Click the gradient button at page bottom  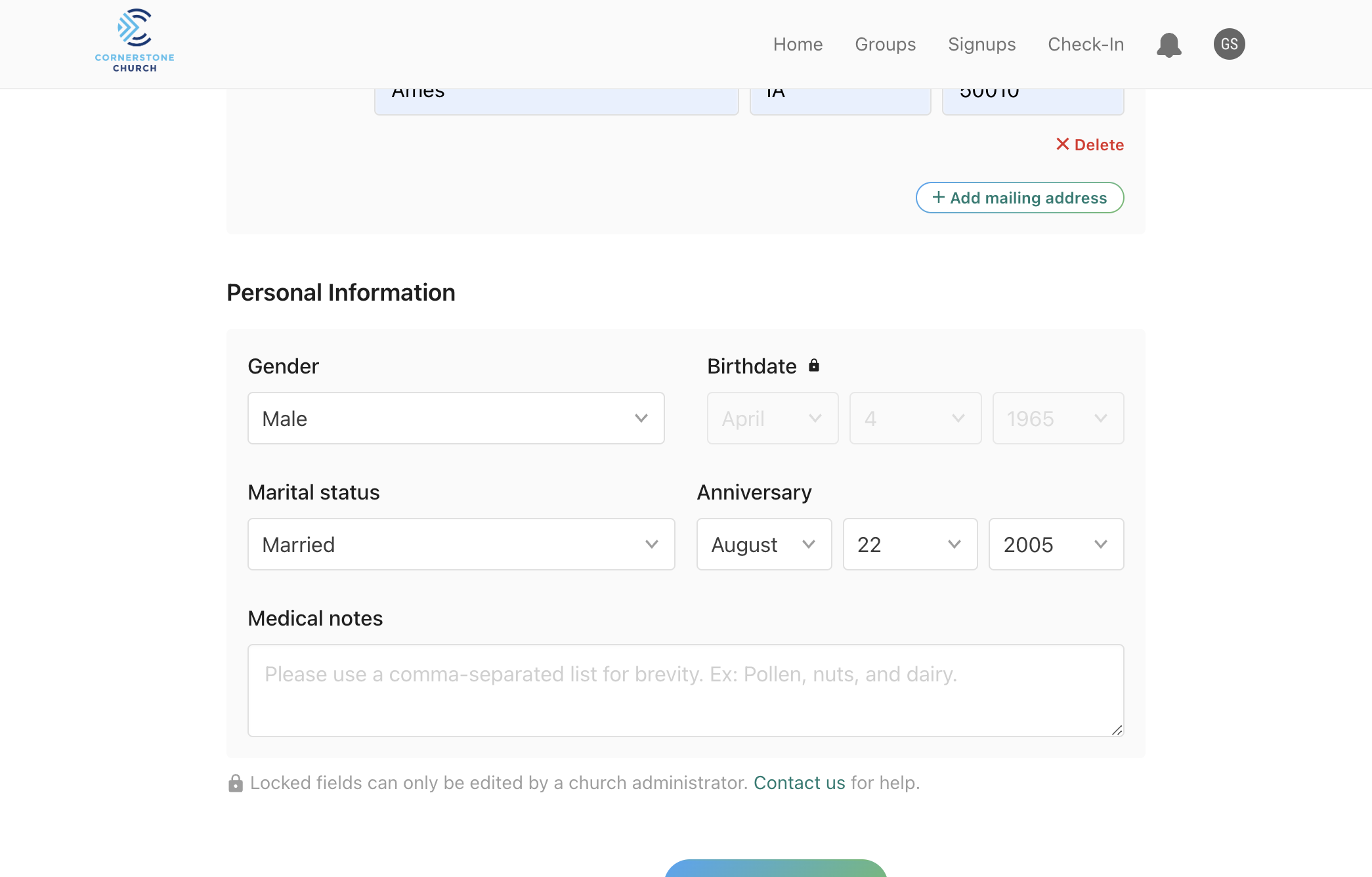775,868
